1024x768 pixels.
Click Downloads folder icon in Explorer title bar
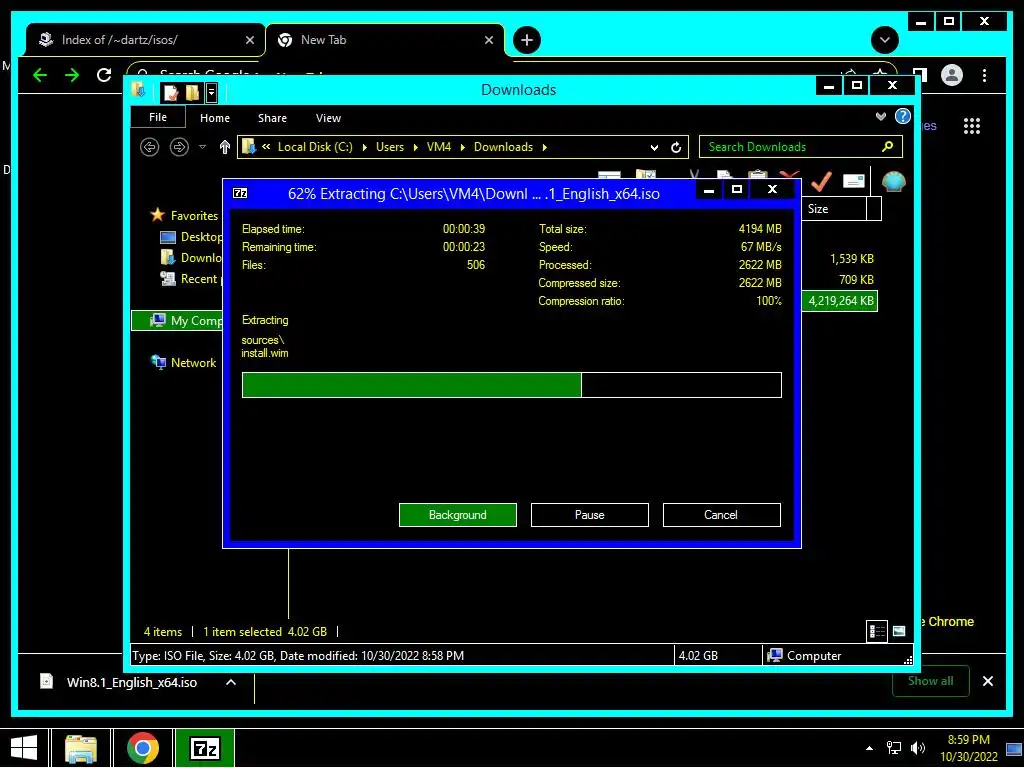138,89
